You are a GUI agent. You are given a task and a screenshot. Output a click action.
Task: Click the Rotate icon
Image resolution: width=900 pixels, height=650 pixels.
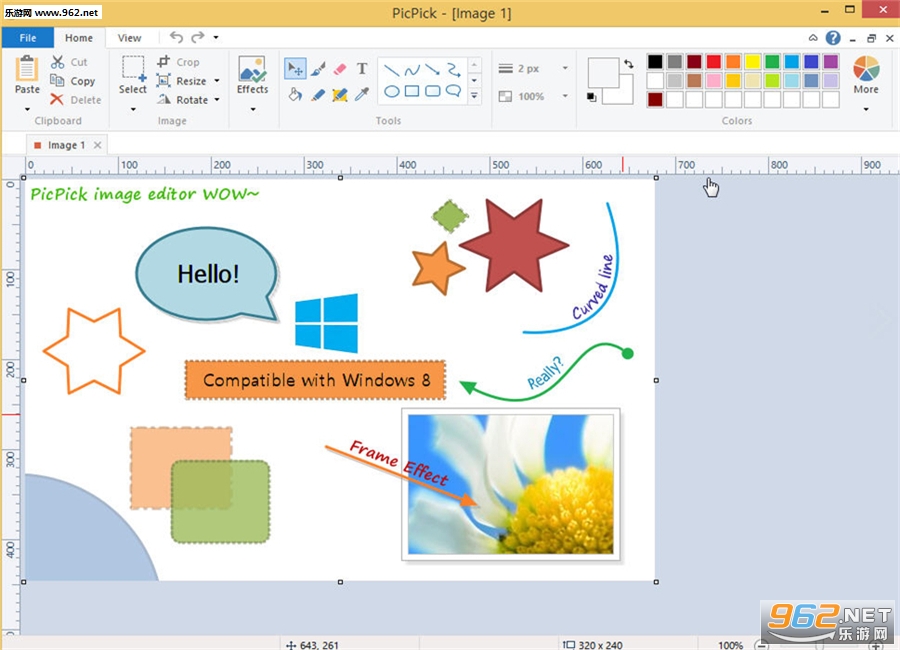(164, 99)
